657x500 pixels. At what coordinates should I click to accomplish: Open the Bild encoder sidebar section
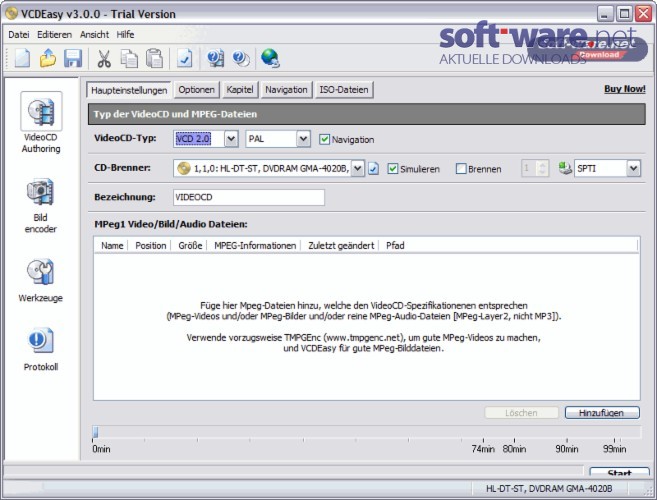click(x=41, y=205)
